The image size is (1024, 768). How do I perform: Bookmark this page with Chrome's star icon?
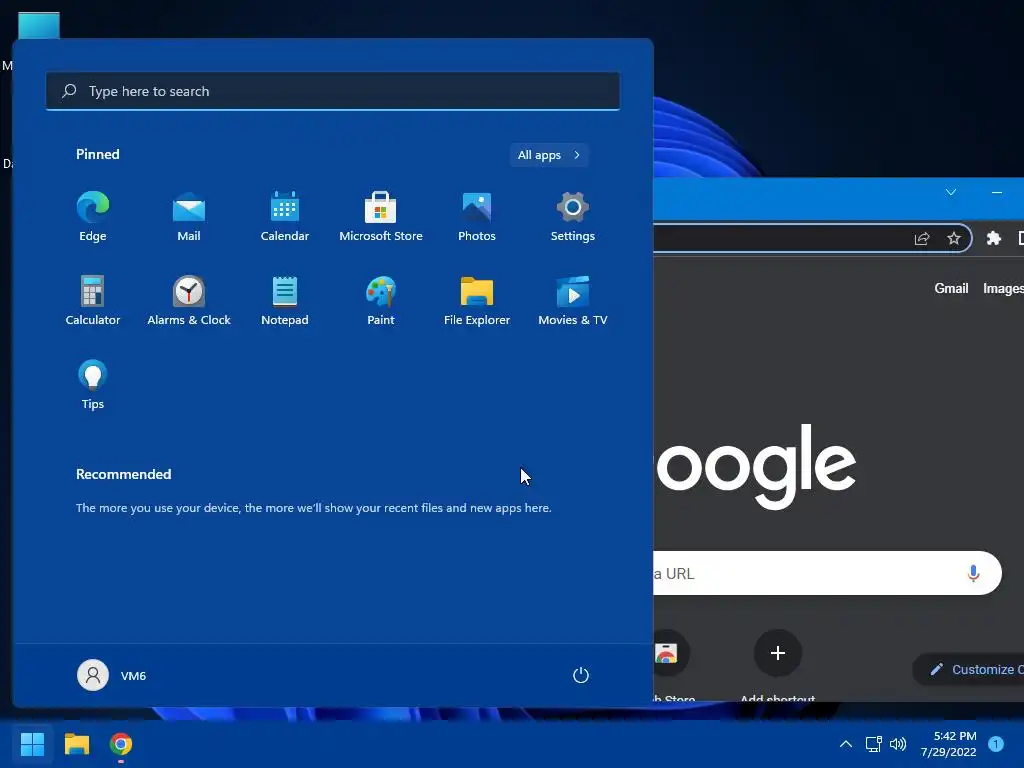point(954,238)
